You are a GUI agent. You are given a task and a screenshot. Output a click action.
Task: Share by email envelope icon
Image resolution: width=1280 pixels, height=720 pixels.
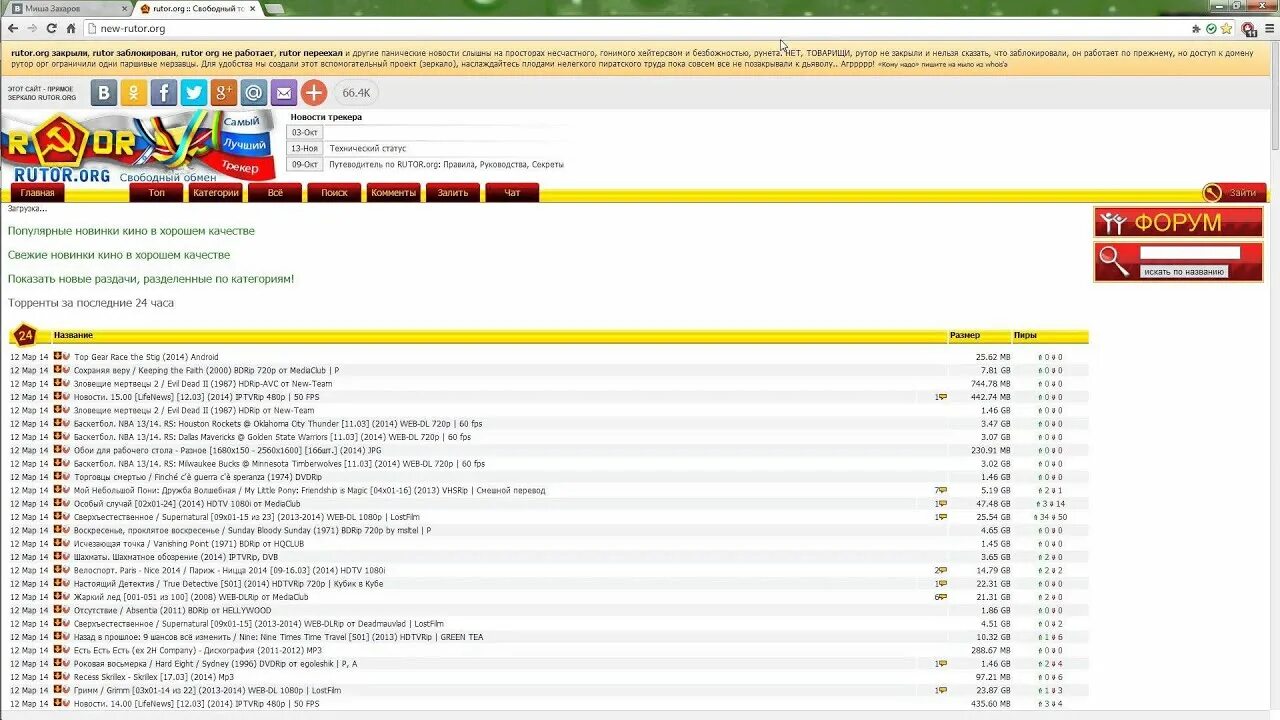[x=284, y=93]
